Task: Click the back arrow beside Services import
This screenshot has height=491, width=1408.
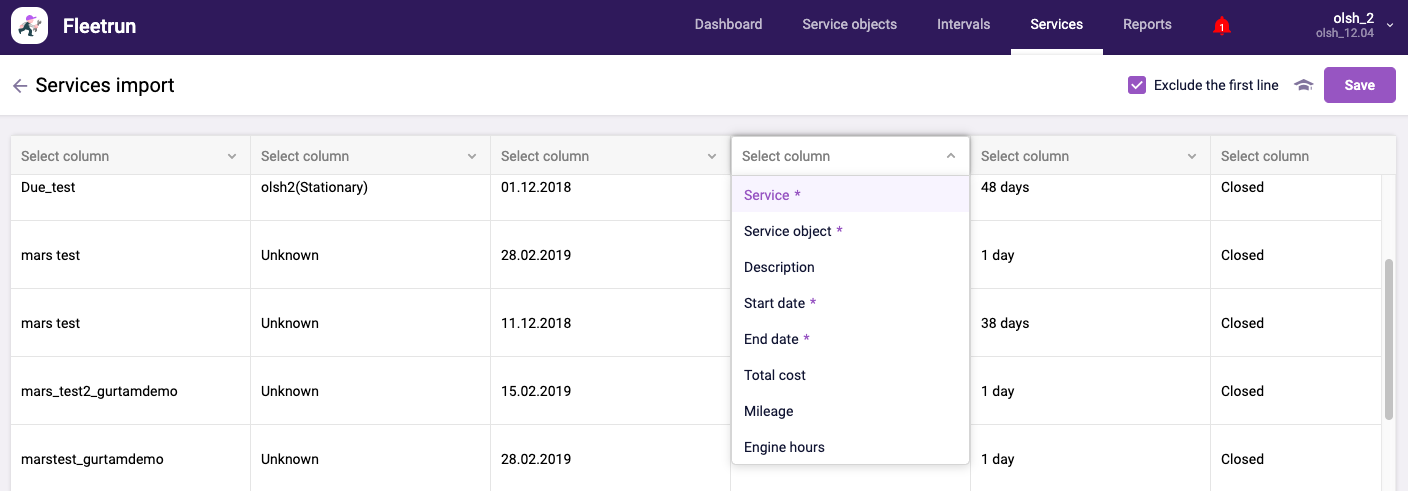Action: pyautogui.click(x=19, y=86)
